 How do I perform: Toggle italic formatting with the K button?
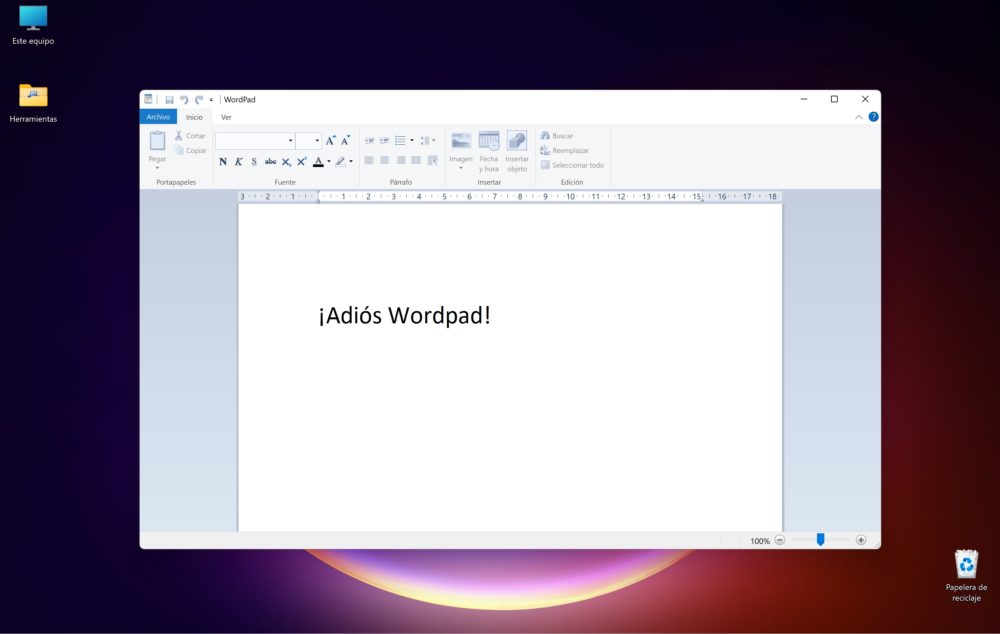click(x=239, y=161)
